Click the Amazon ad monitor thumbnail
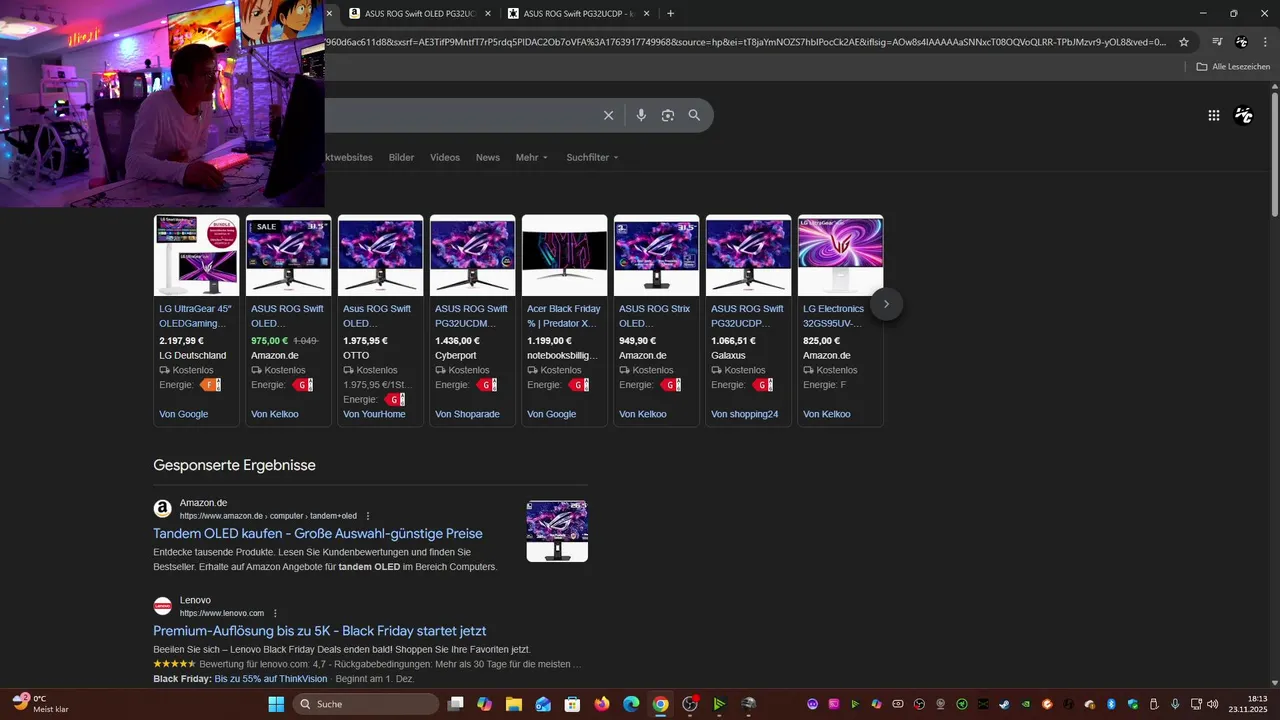Screen dimensions: 1280x720 point(557,531)
